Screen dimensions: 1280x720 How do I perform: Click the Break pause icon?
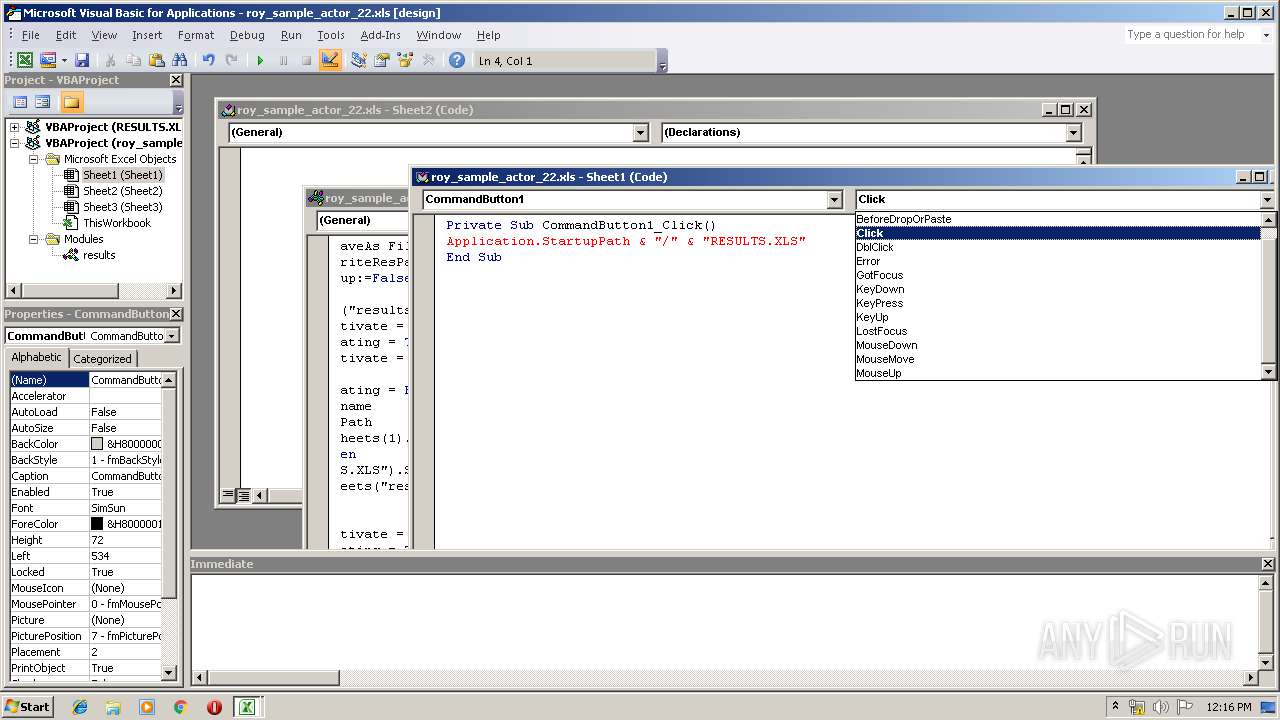[283, 61]
